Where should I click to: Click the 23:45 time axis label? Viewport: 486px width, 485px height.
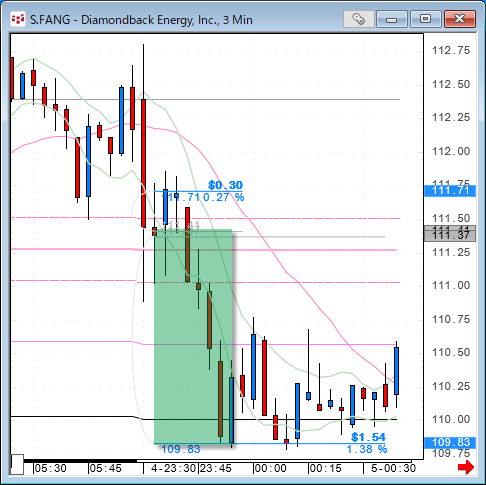[x=216, y=468]
